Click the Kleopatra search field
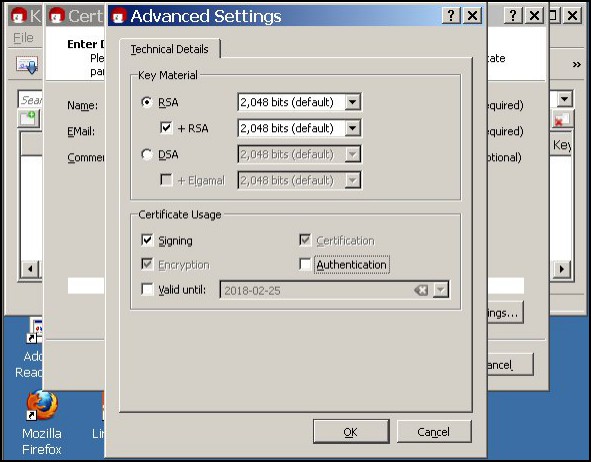This screenshot has width=591, height=462. click(30, 100)
